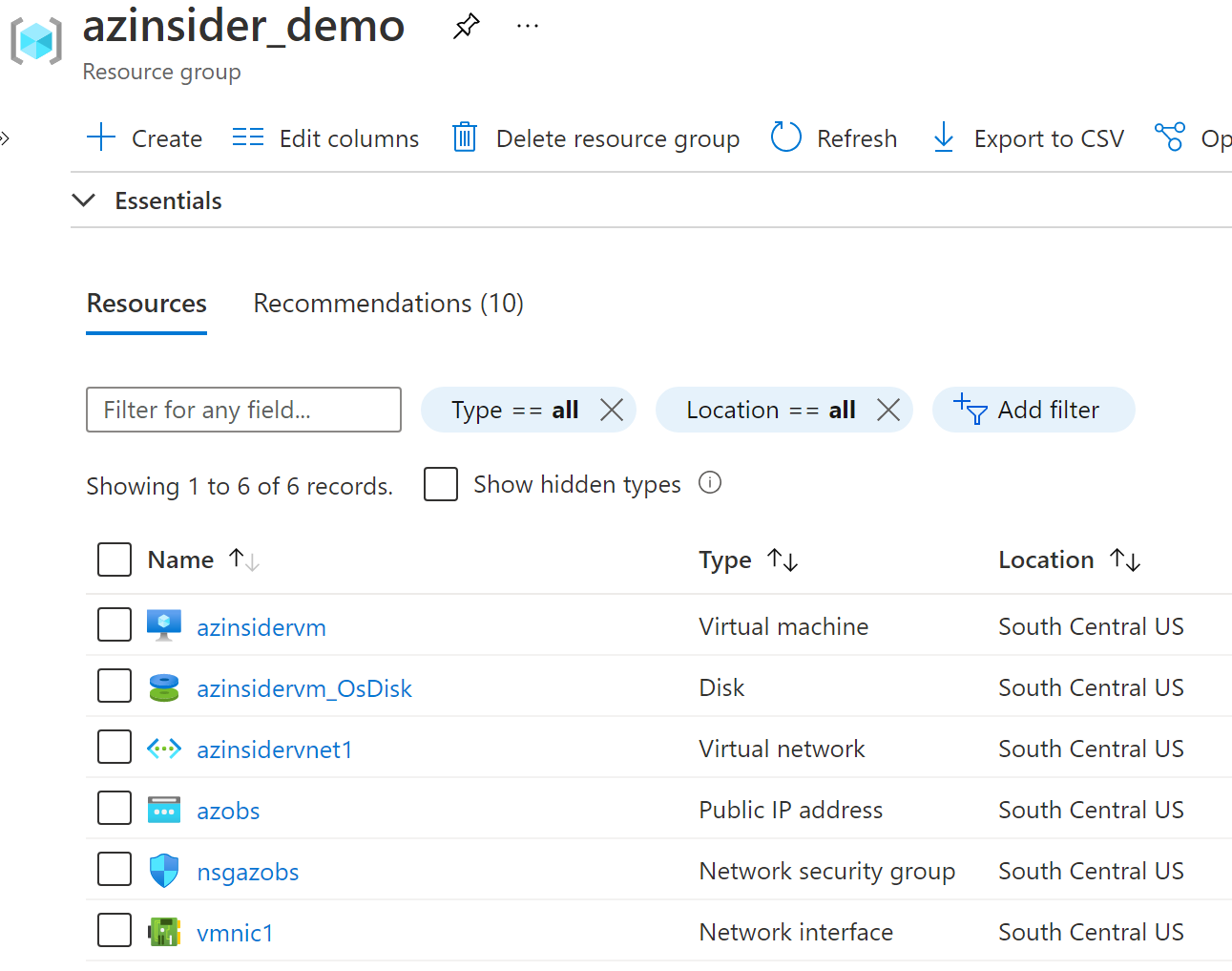Screen dimensions: 1232x971
Task: Pin the azinsider_demo resource group to dashboard
Action: (x=466, y=26)
